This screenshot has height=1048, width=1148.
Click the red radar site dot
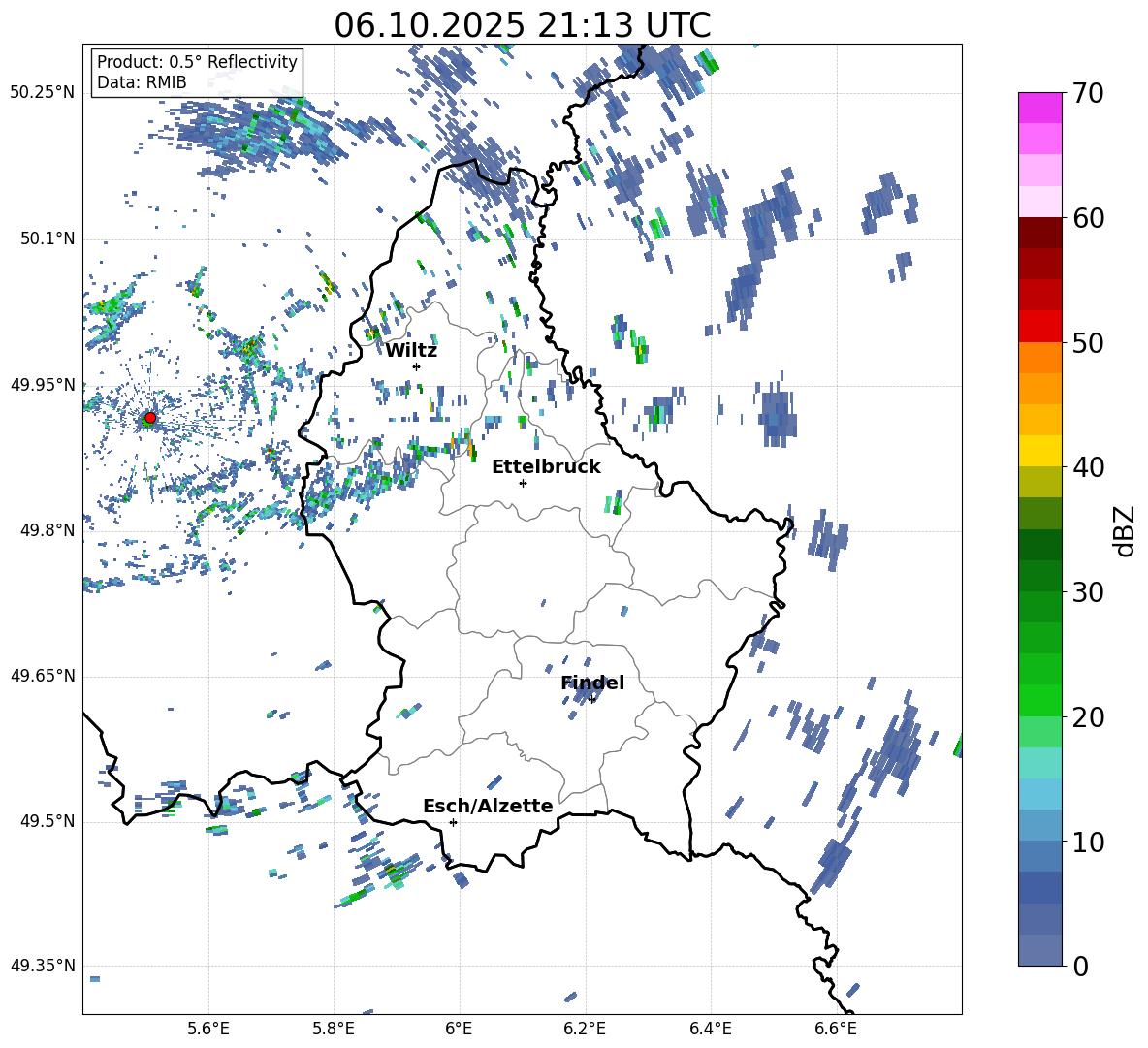(149, 418)
